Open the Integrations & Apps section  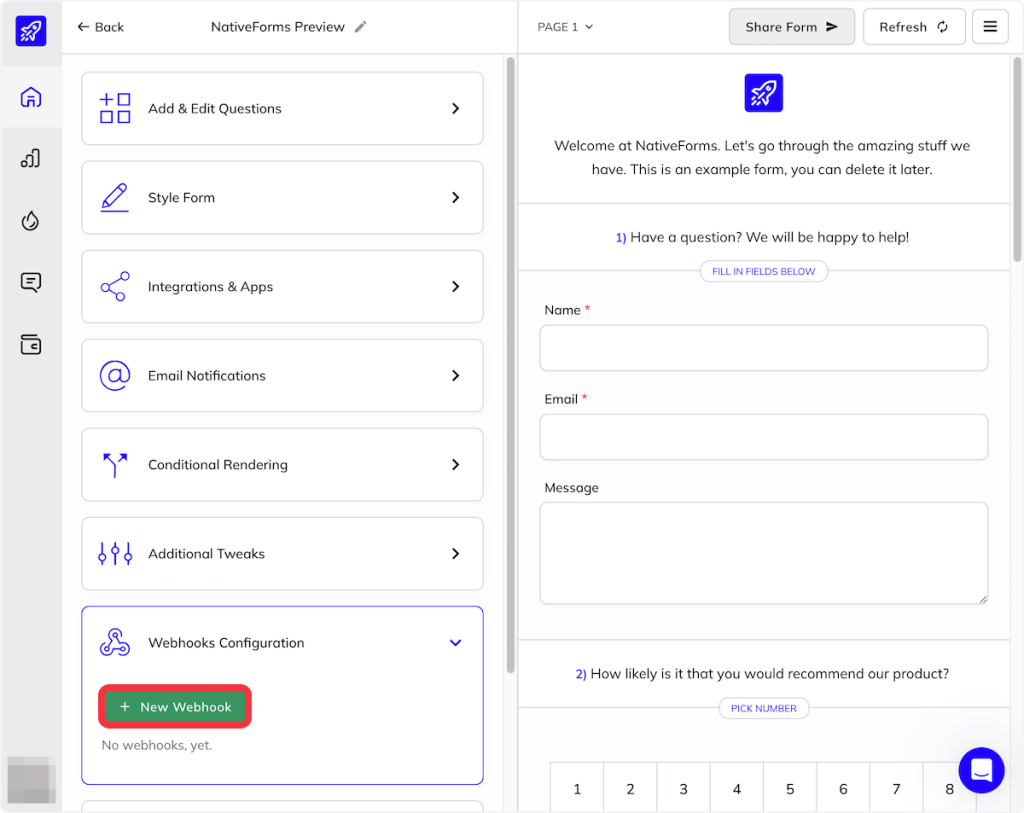[282, 287]
